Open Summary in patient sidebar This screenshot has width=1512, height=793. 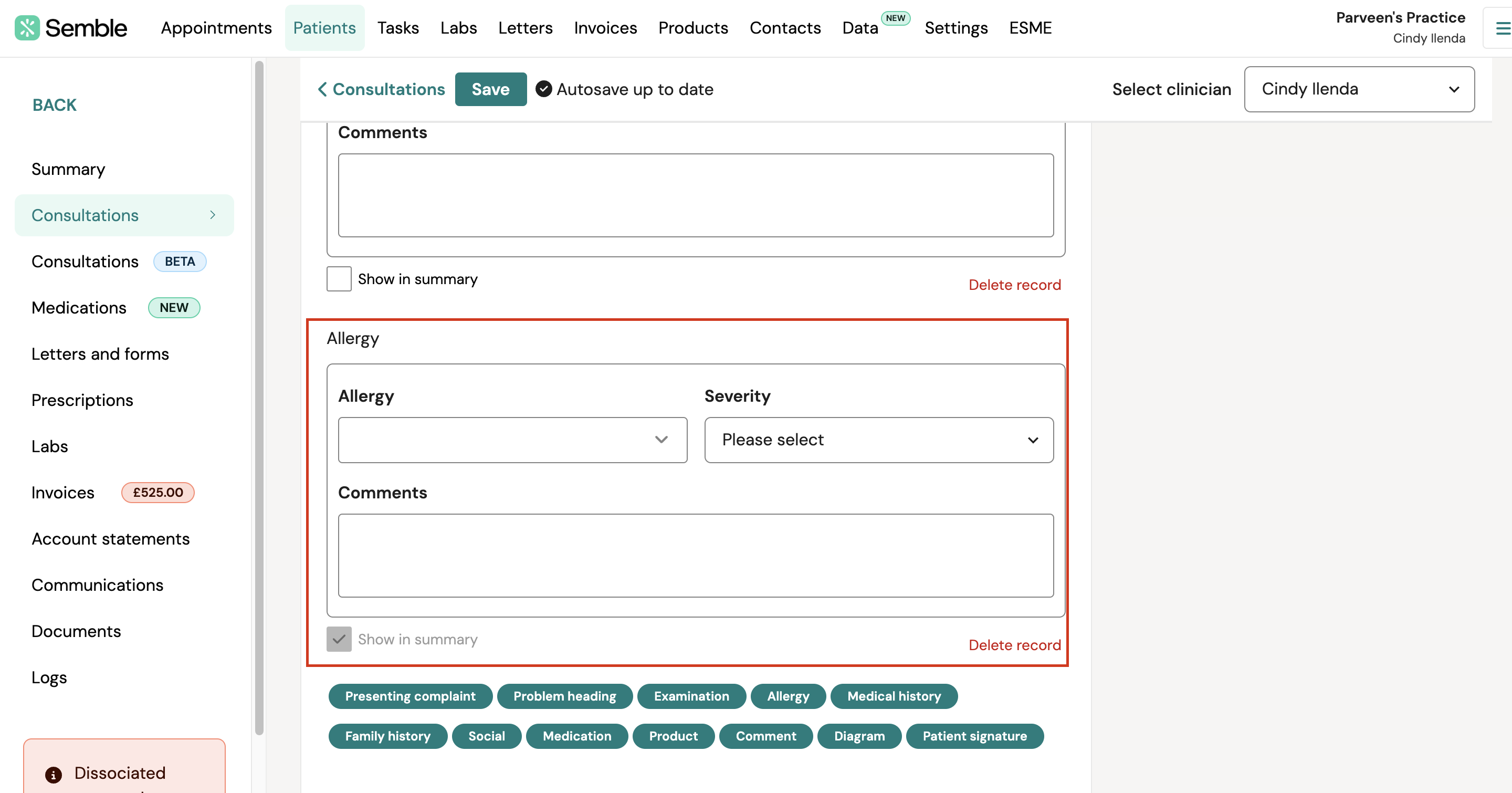[68, 169]
